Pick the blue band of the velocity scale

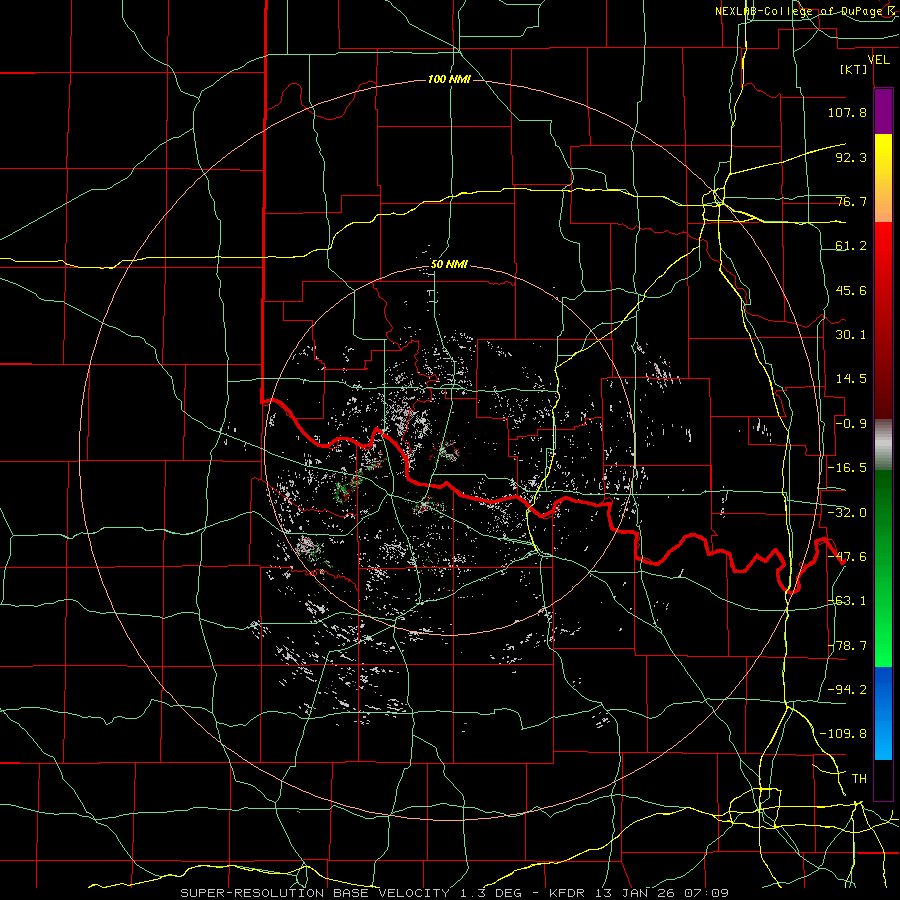tap(883, 713)
